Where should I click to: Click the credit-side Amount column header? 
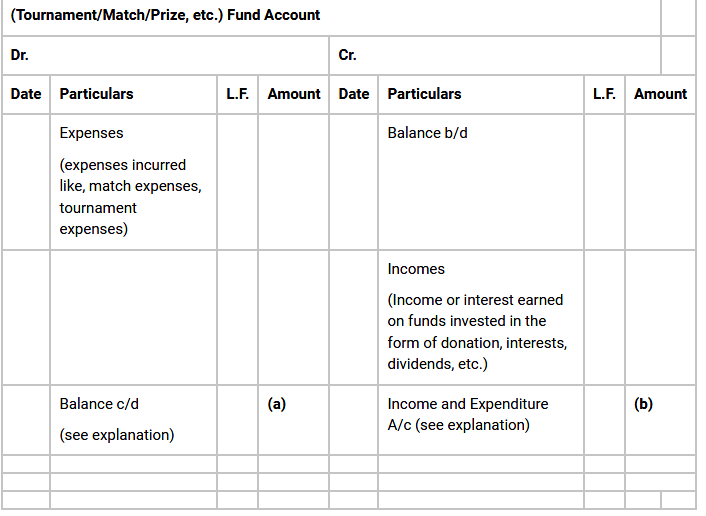[660, 94]
